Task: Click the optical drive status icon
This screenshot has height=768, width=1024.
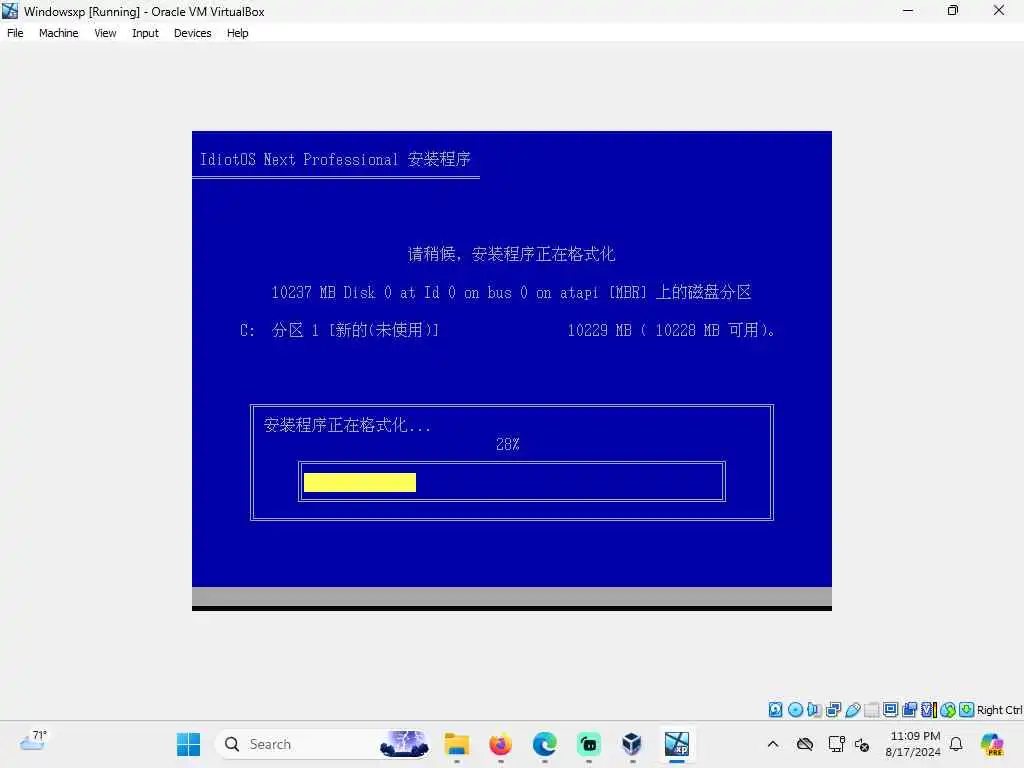Action: coord(795,710)
